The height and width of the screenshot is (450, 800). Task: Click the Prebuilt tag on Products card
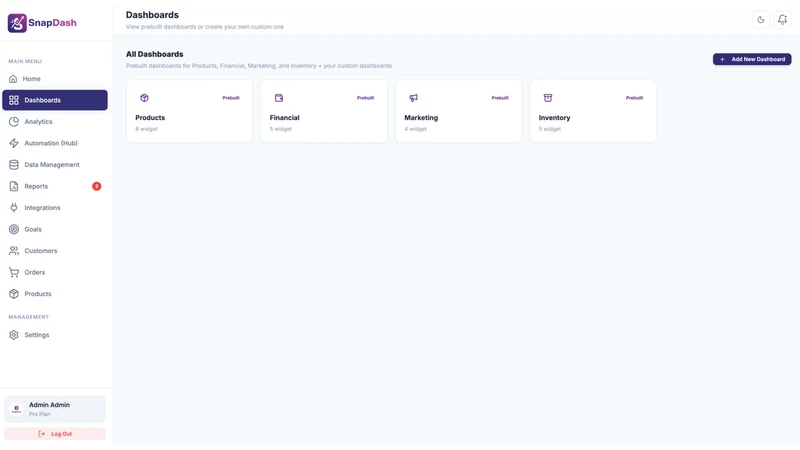point(231,98)
